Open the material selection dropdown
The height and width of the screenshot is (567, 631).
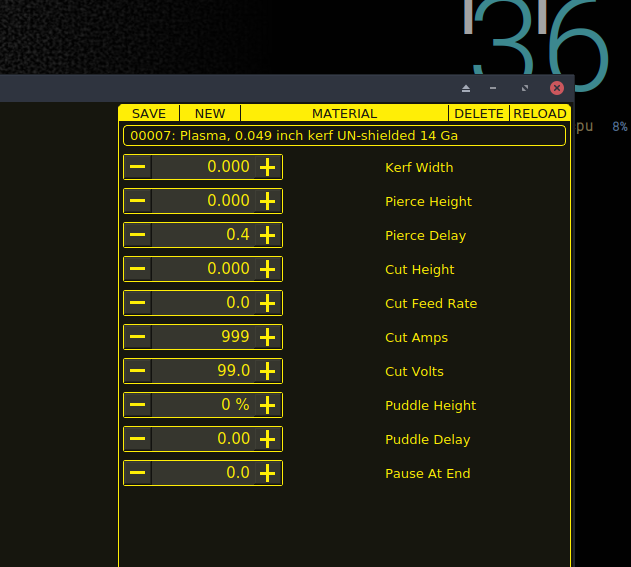pos(344,136)
